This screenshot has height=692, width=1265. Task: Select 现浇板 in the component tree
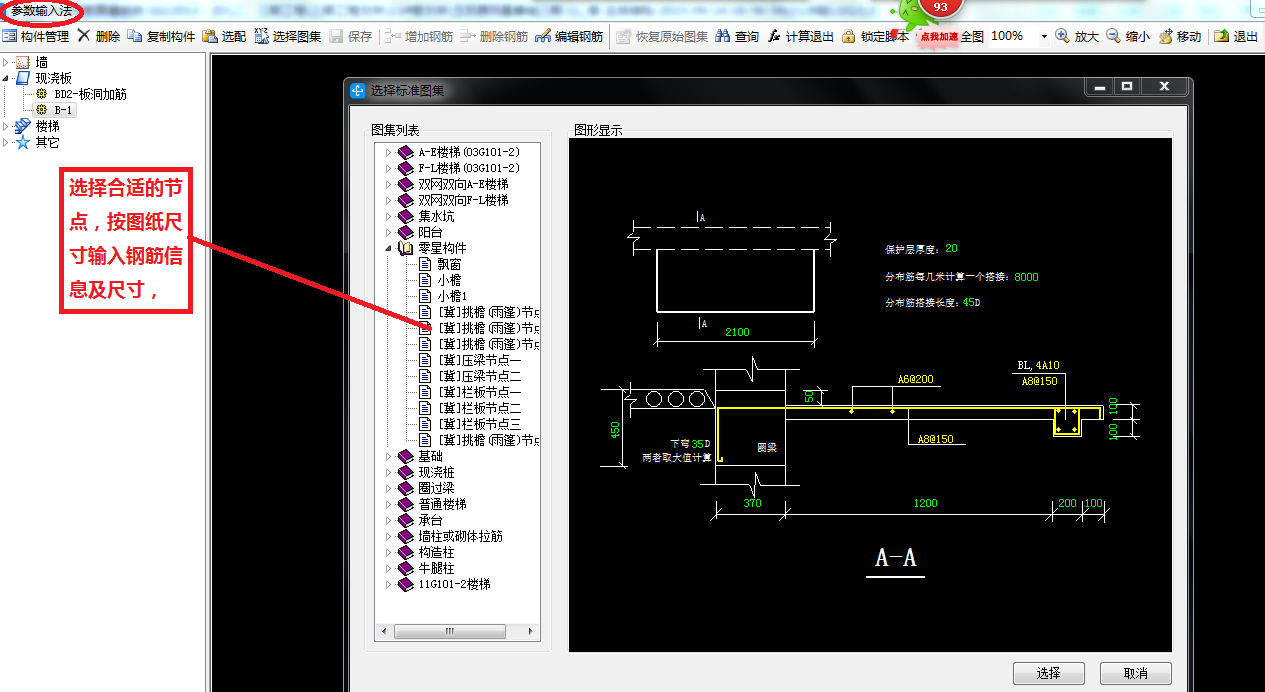pyautogui.click(x=53, y=78)
